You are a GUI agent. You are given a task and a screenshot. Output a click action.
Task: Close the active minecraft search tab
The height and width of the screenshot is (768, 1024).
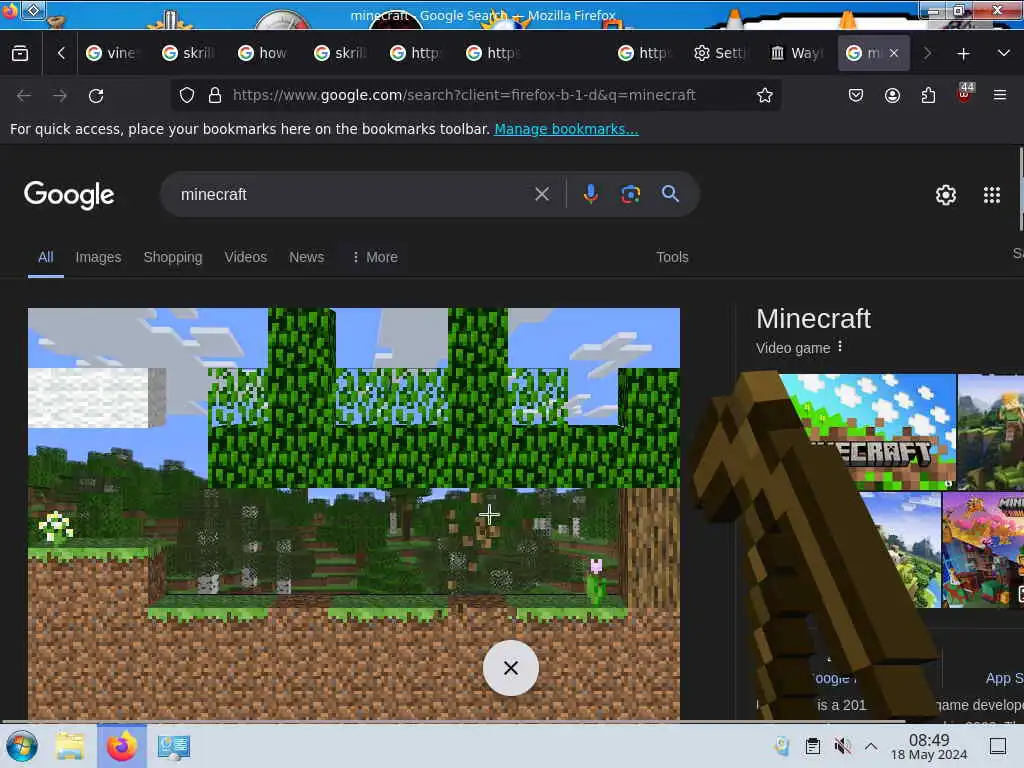894,54
